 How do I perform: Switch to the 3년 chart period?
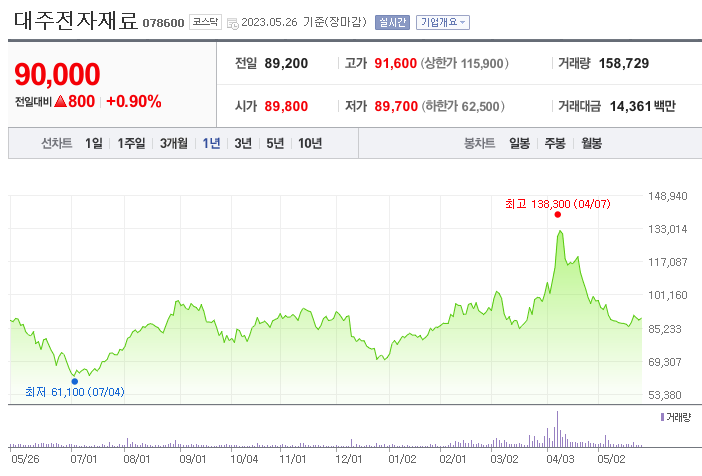click(x=243, y=143)
